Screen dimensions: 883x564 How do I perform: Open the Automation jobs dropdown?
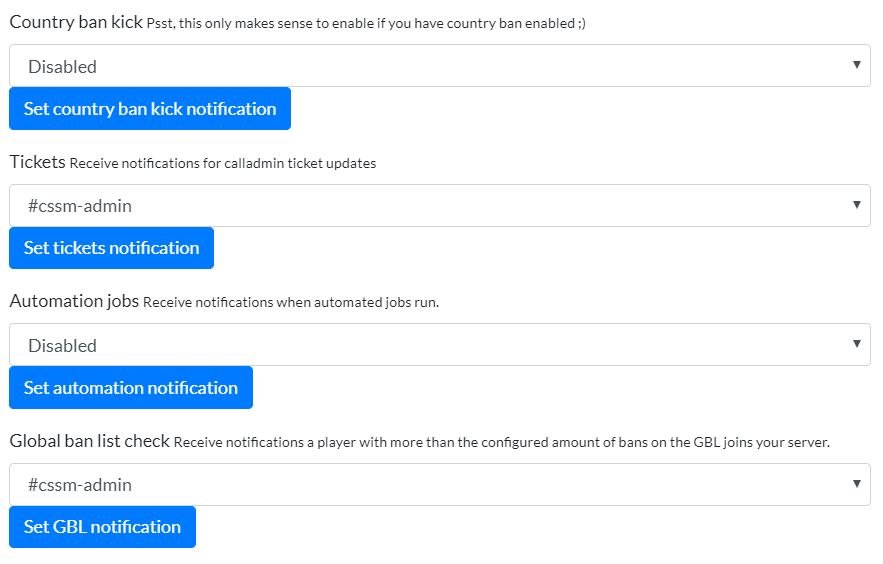pos(440,345)
